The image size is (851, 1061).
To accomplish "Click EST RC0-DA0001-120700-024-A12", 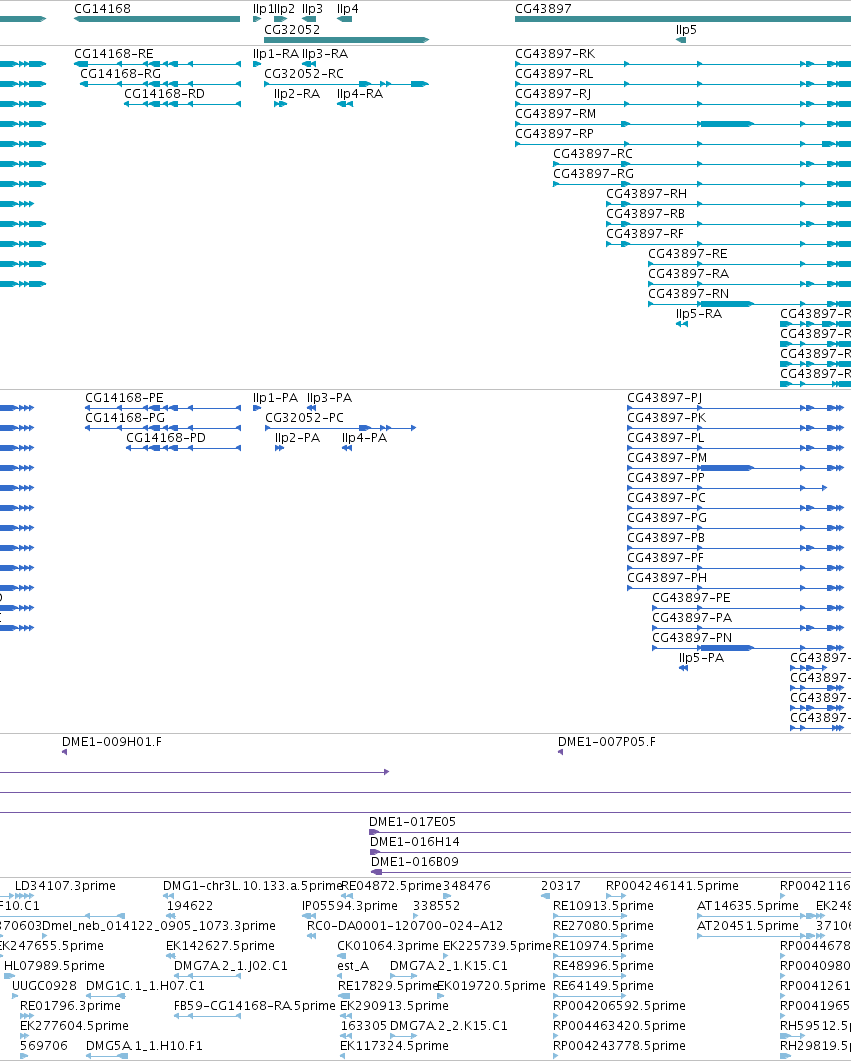I will (x=405, y=926).
